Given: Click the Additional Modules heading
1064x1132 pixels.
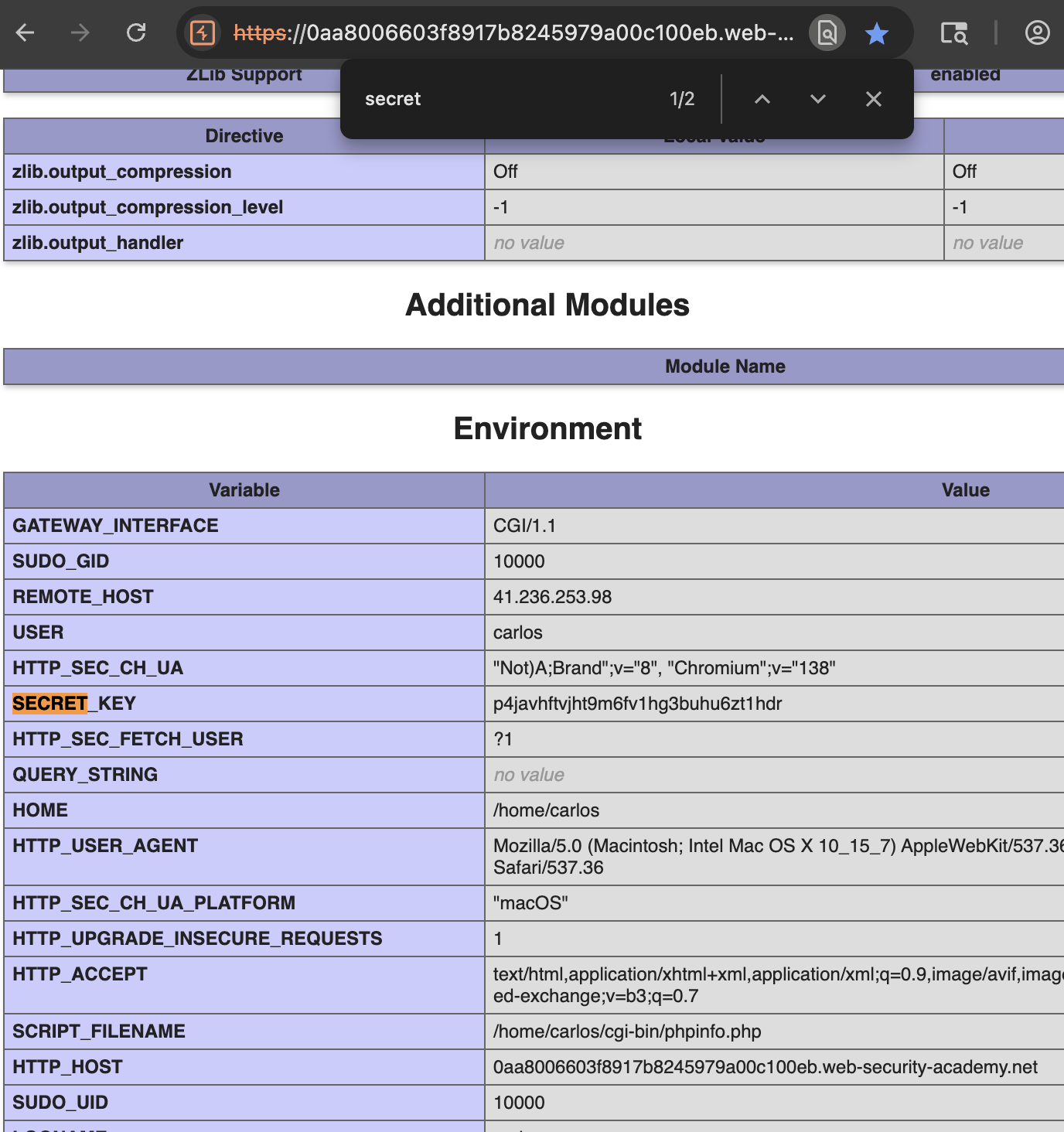Looking at the screenshot, I should click(547, 305).
